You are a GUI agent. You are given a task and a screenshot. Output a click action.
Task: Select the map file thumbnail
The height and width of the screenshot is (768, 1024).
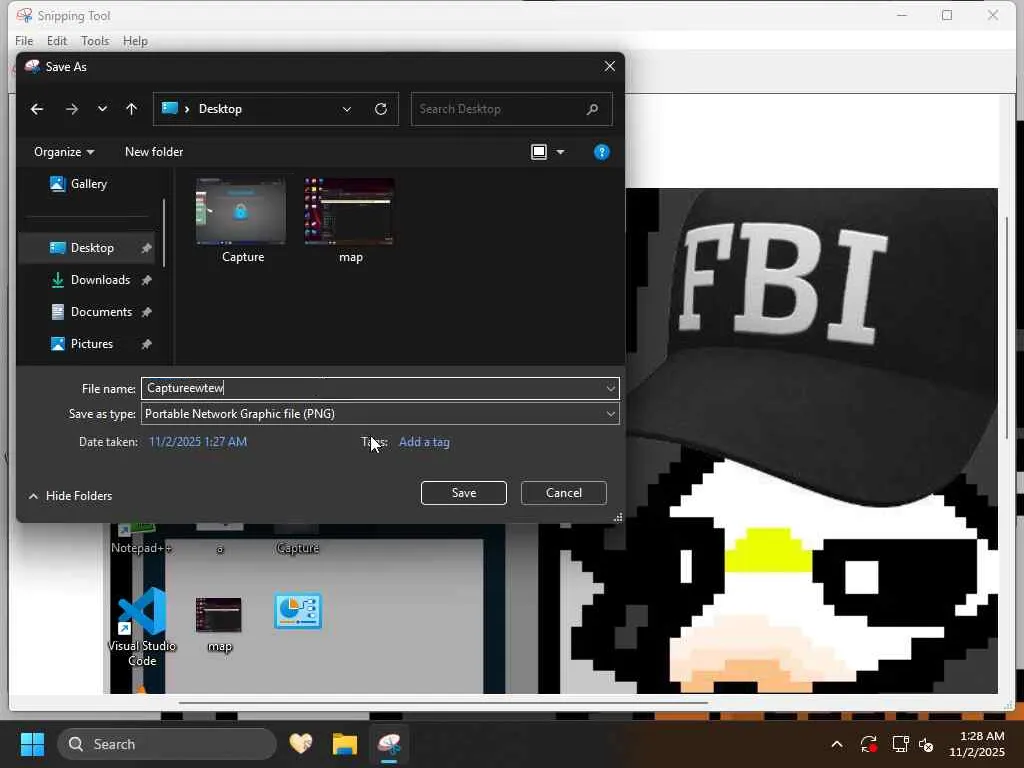tap(349, 211)
